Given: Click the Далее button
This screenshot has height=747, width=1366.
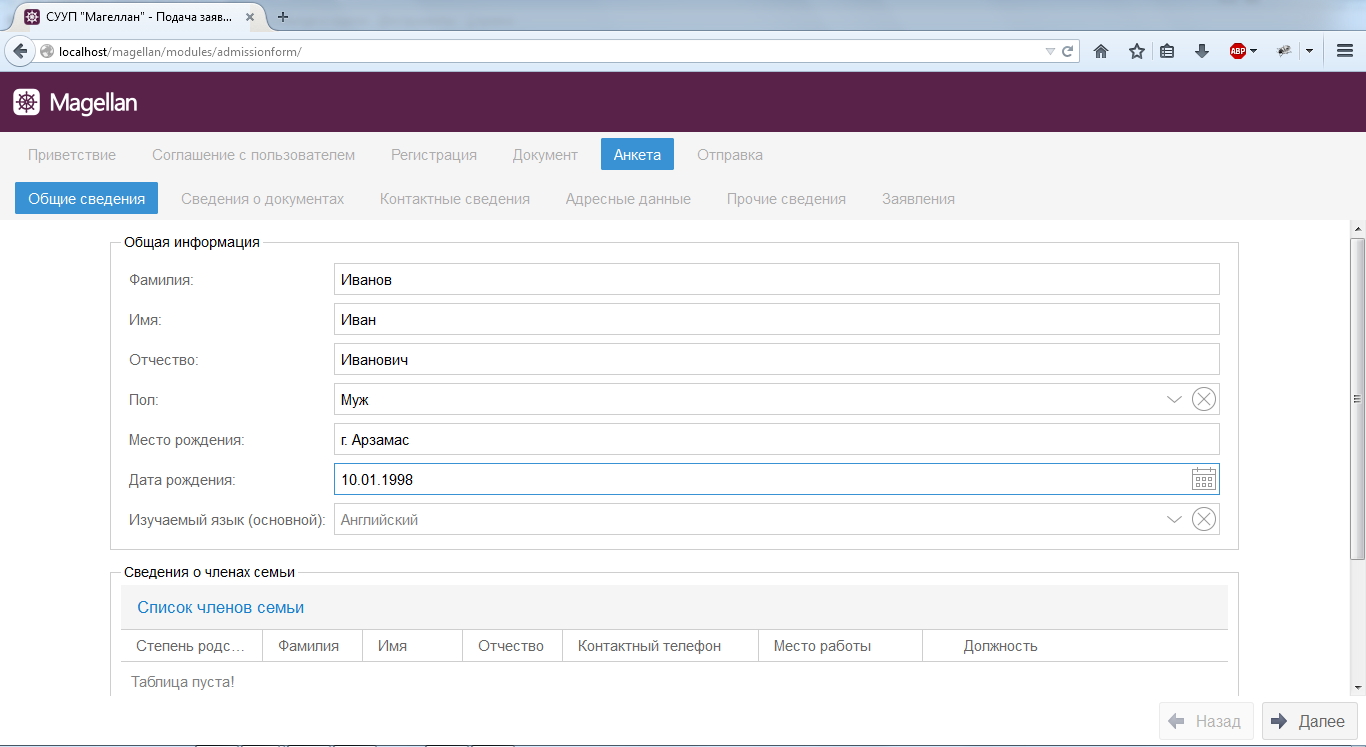Looking at the screenshot, I should (x=1309, y=721).
